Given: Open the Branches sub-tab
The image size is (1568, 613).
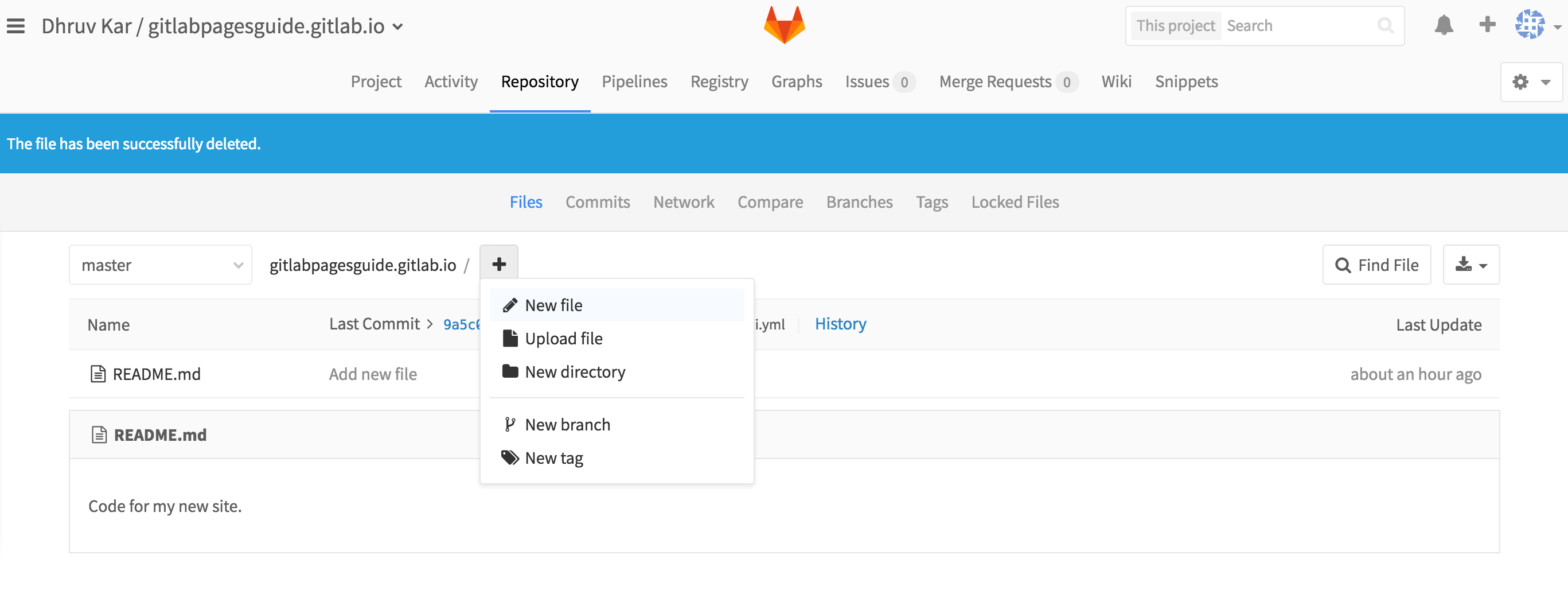Looking at the screenshot, I should [x=859, y=201].
